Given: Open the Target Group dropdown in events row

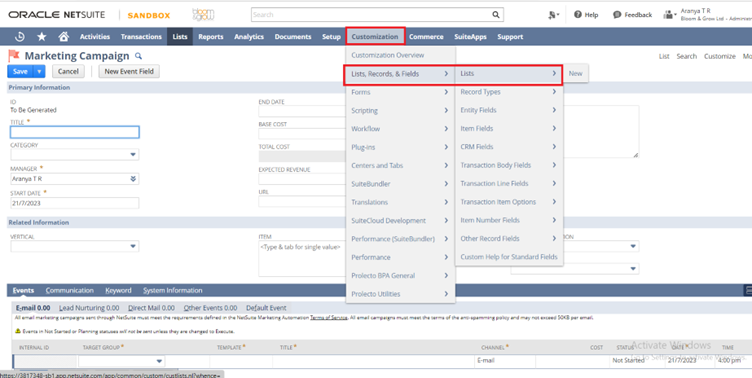Looking at the screenshot, I should 159,361.
